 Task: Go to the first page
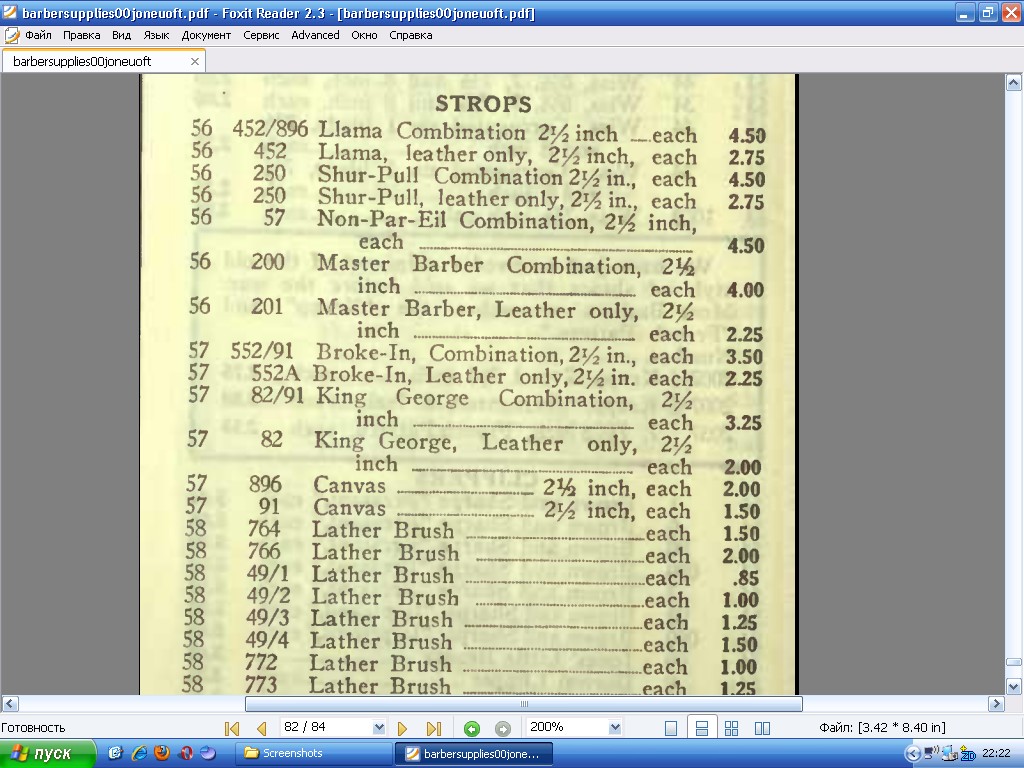pos(232,728)
